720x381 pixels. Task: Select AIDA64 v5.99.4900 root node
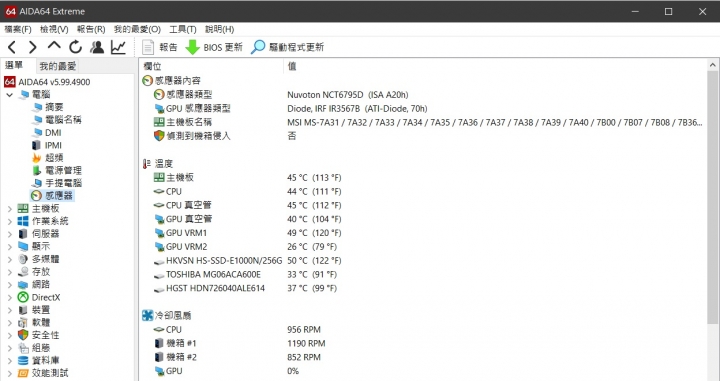[x=54, y=82]
